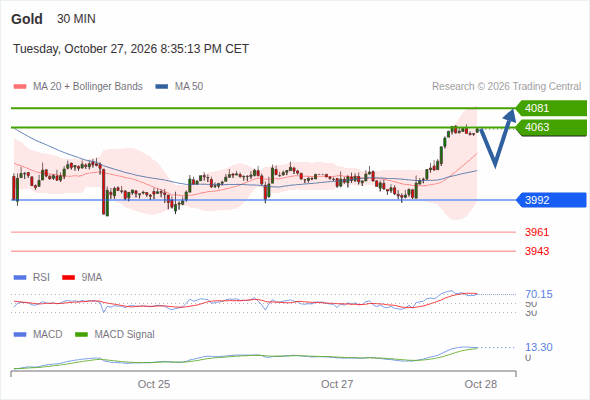Click the red 3943 support value

537,251
